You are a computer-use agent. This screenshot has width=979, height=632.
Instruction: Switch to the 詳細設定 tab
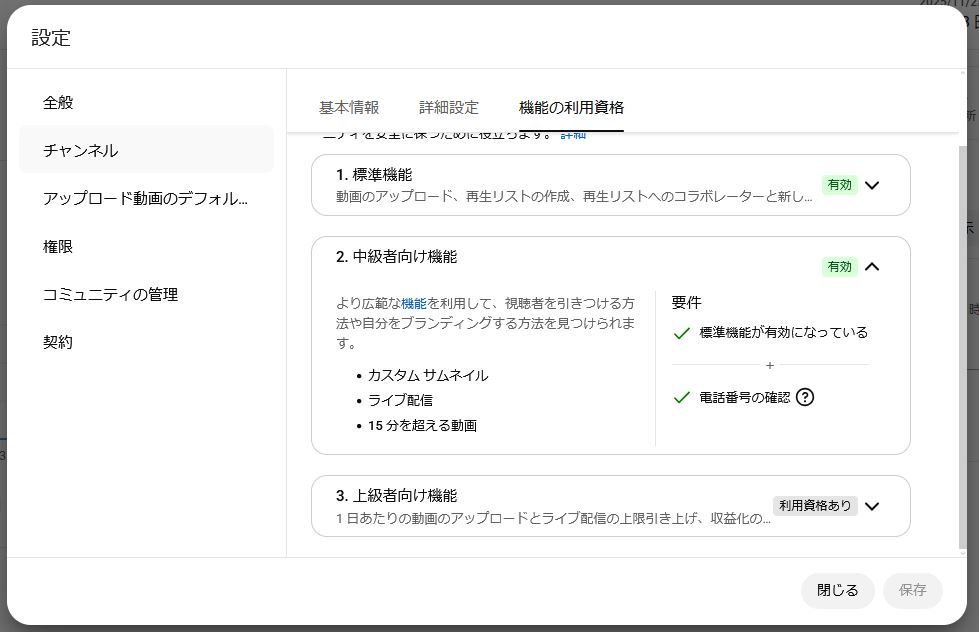pyautogui.click(x=449, y=107)
